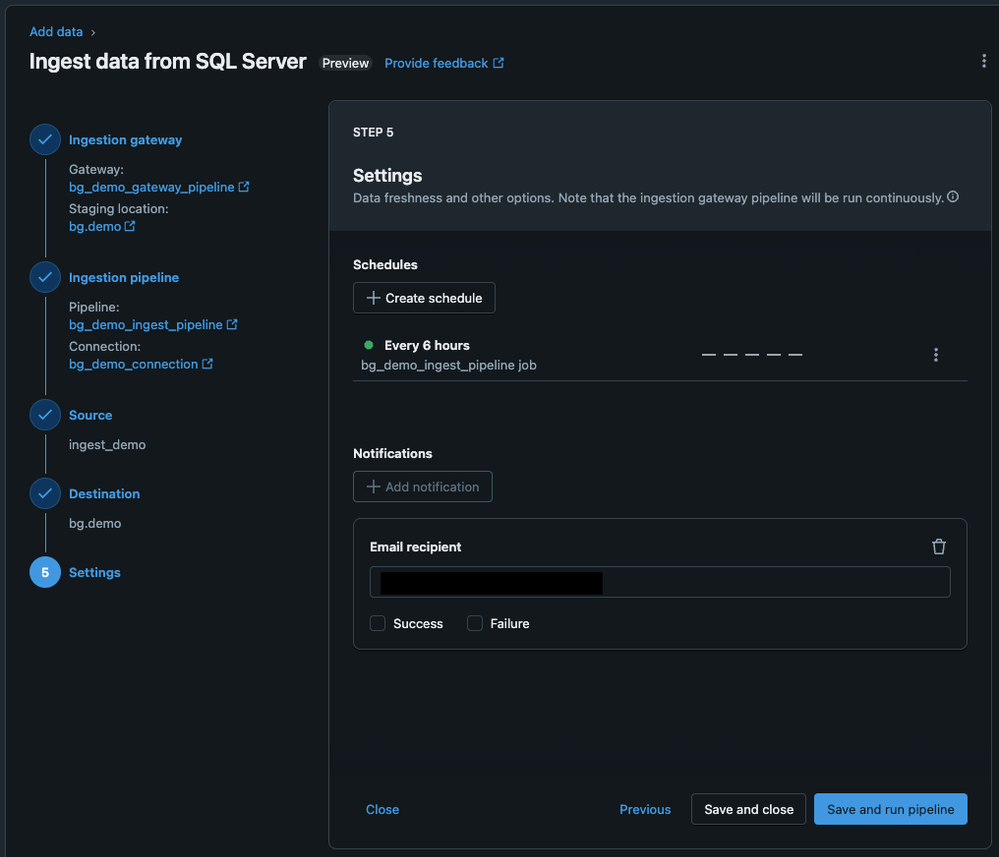Open the bg_demo_ingest_pipeline link
The image size is (999, 857).
pos(146,324)
